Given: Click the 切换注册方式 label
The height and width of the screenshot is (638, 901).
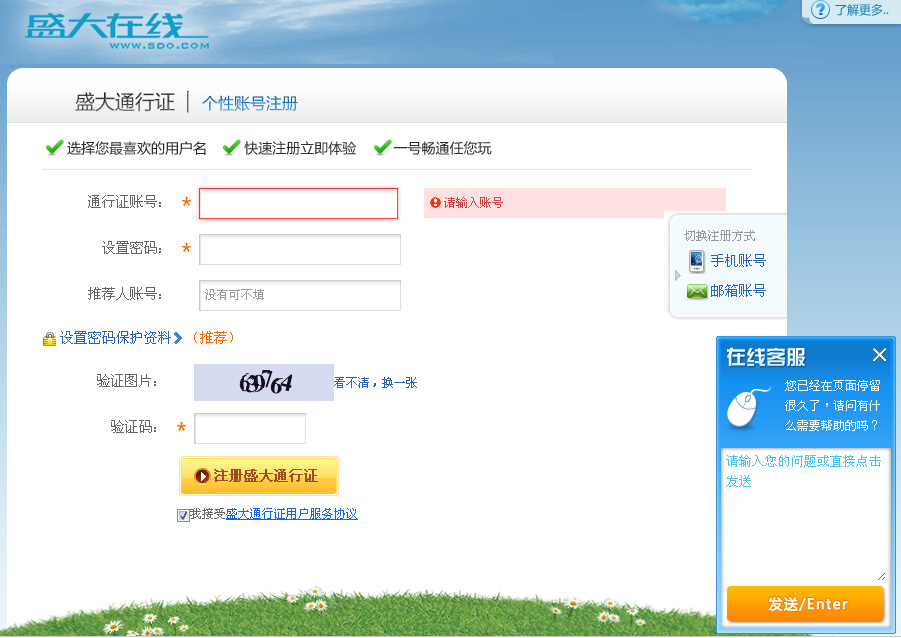Looking at the screenshot, I should pyautogui.click(x=719, y=236).
